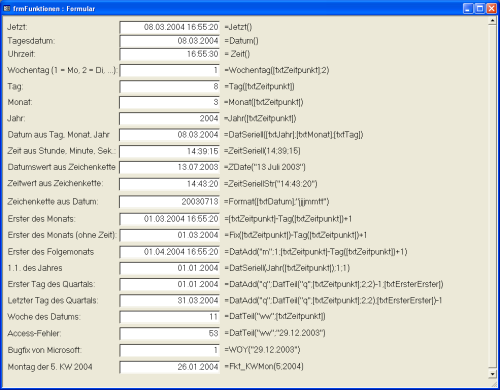Close the frmFunktionen form window

[x=491, y=8]
